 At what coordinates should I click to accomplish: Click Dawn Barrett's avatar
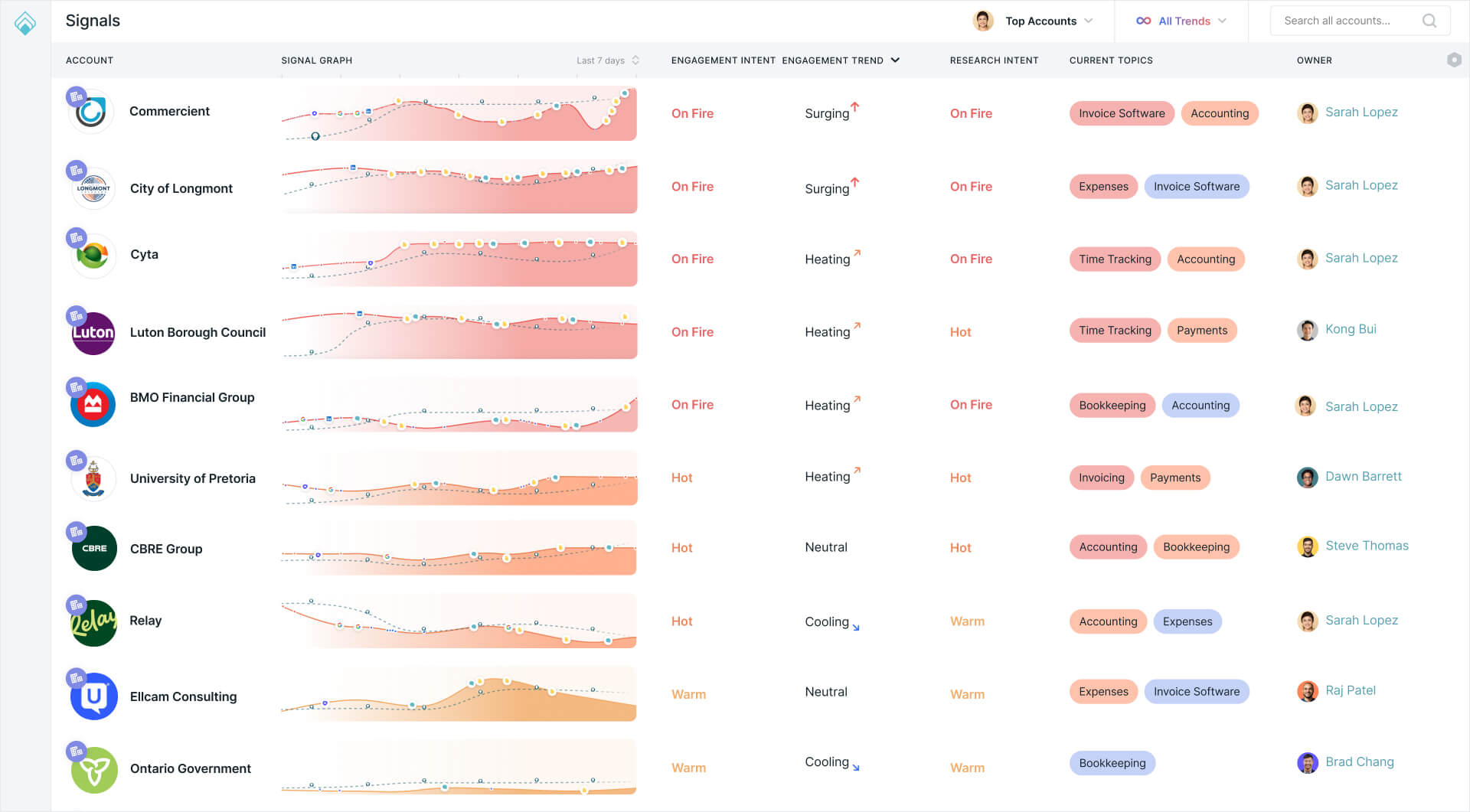point(1307,477)
